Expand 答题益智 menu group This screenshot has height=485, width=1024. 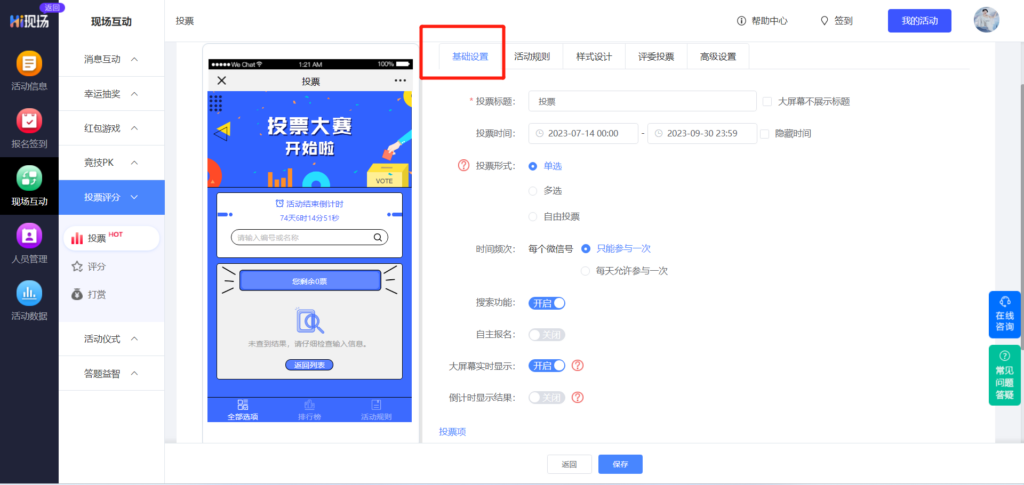pos(112,374)
